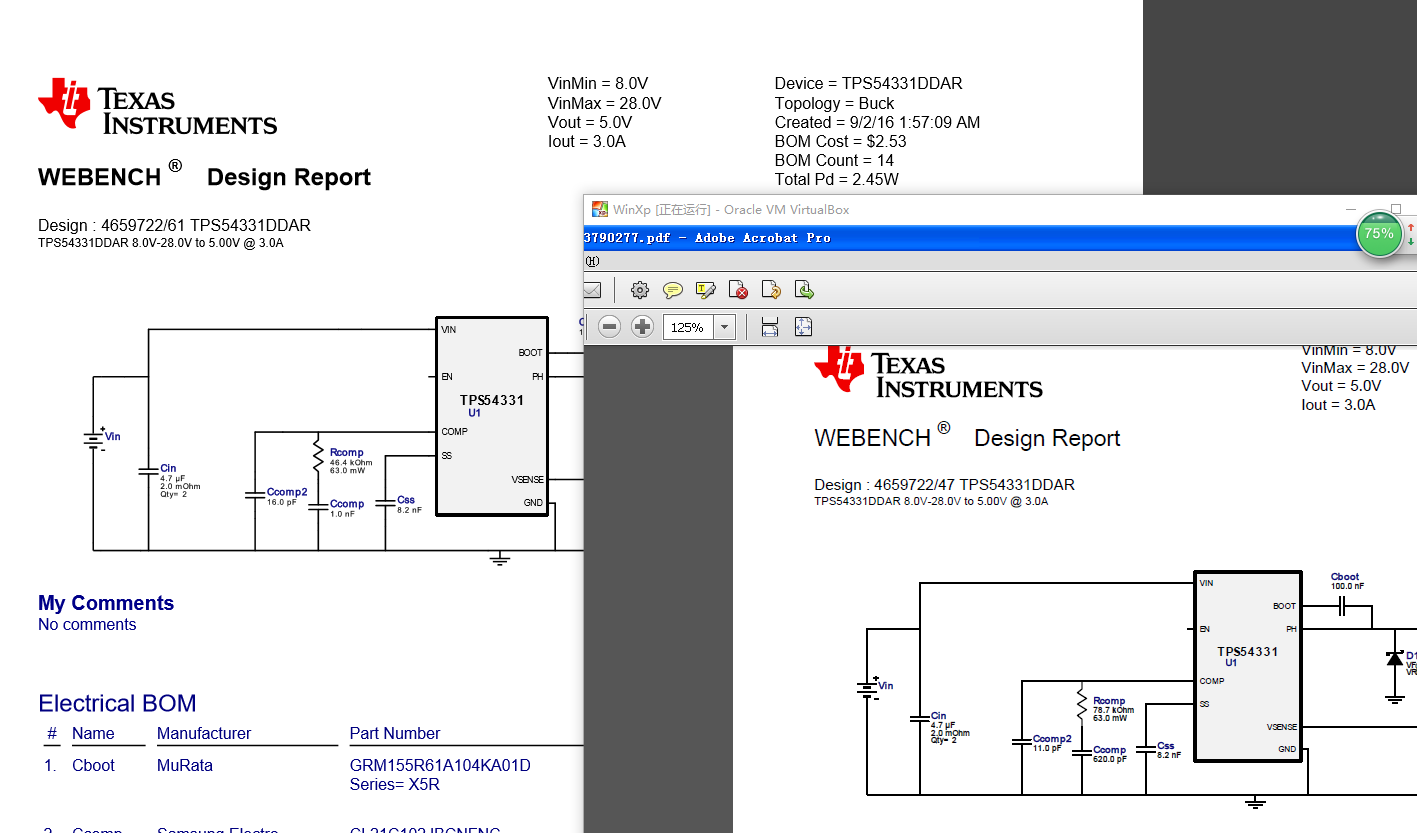Click the Texas Instruments logo in background report
1417x833 pixels.
[x=157, y=106]
